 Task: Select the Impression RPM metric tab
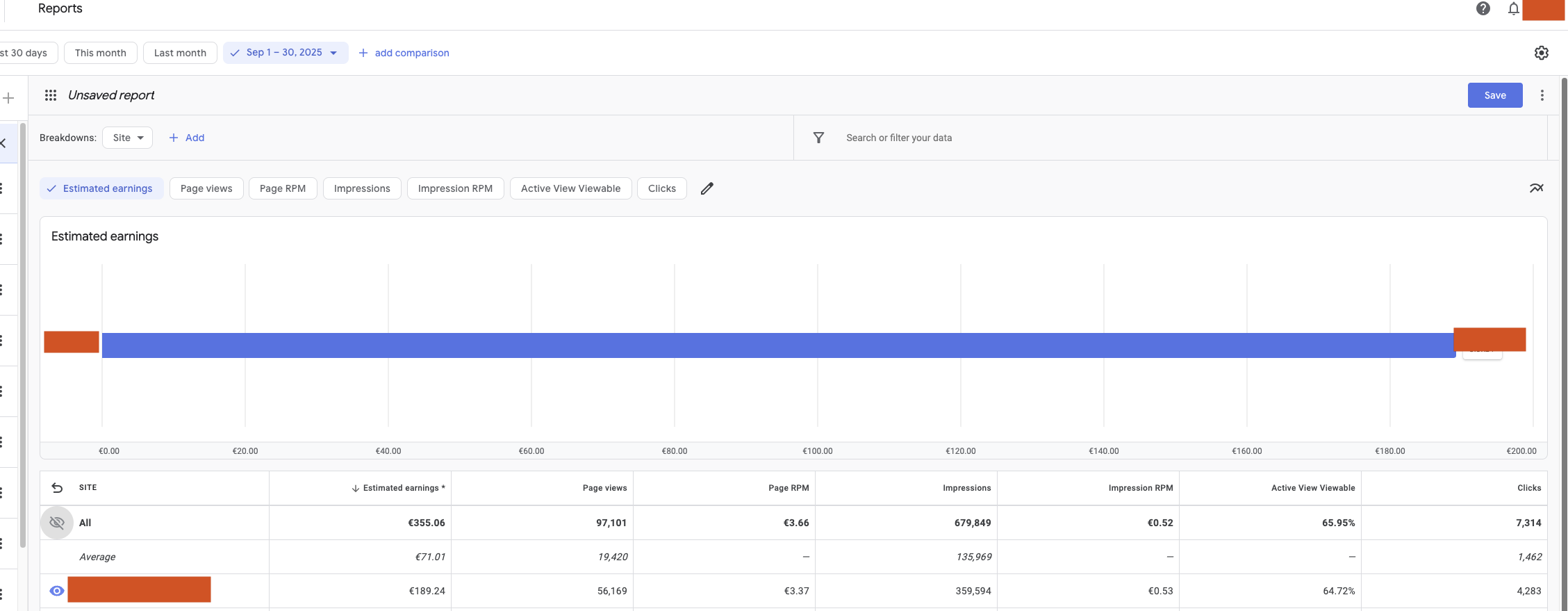455,188
